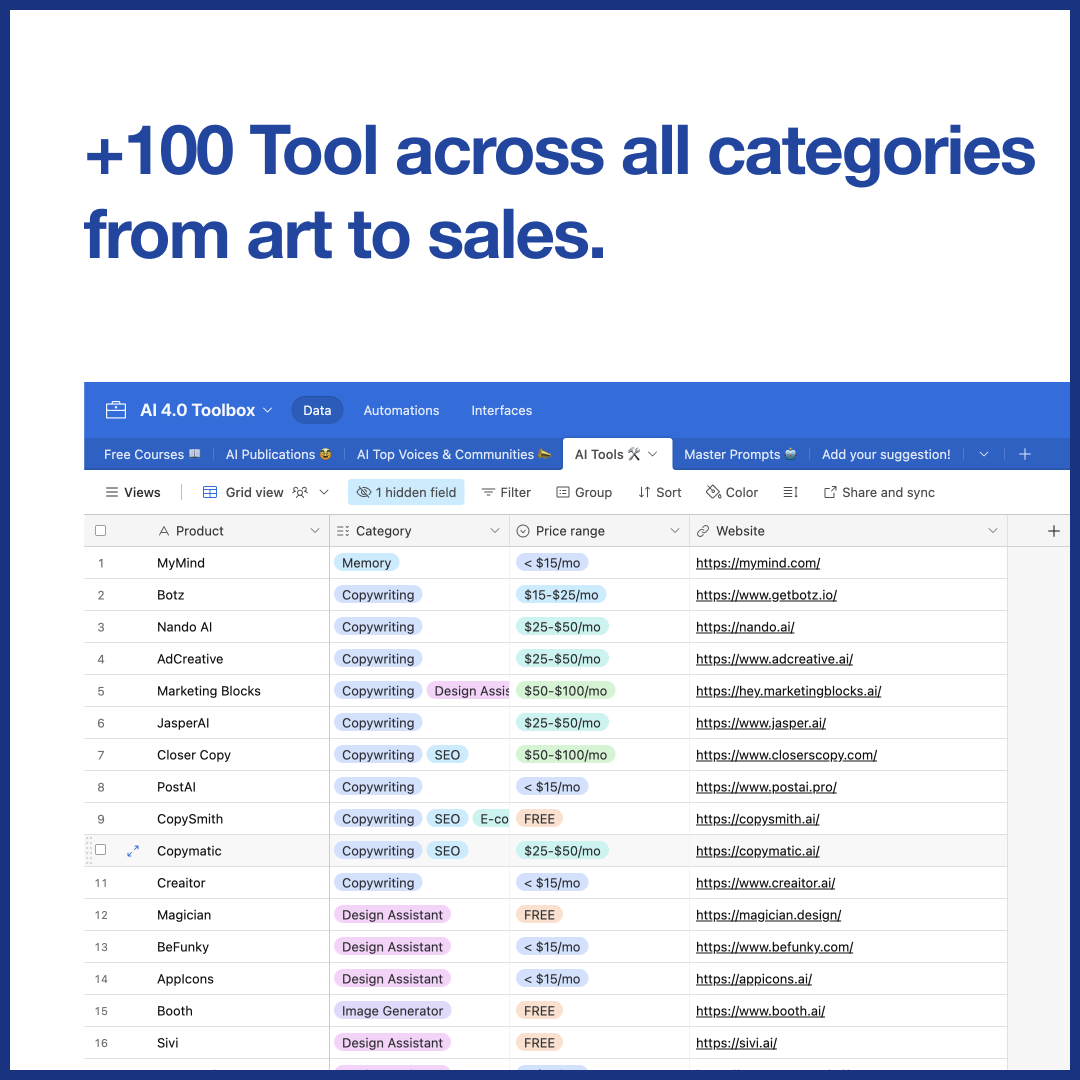1080x1080 pixels.
Task: Expand the list of all tables chevron
Action: click(984, 455)
